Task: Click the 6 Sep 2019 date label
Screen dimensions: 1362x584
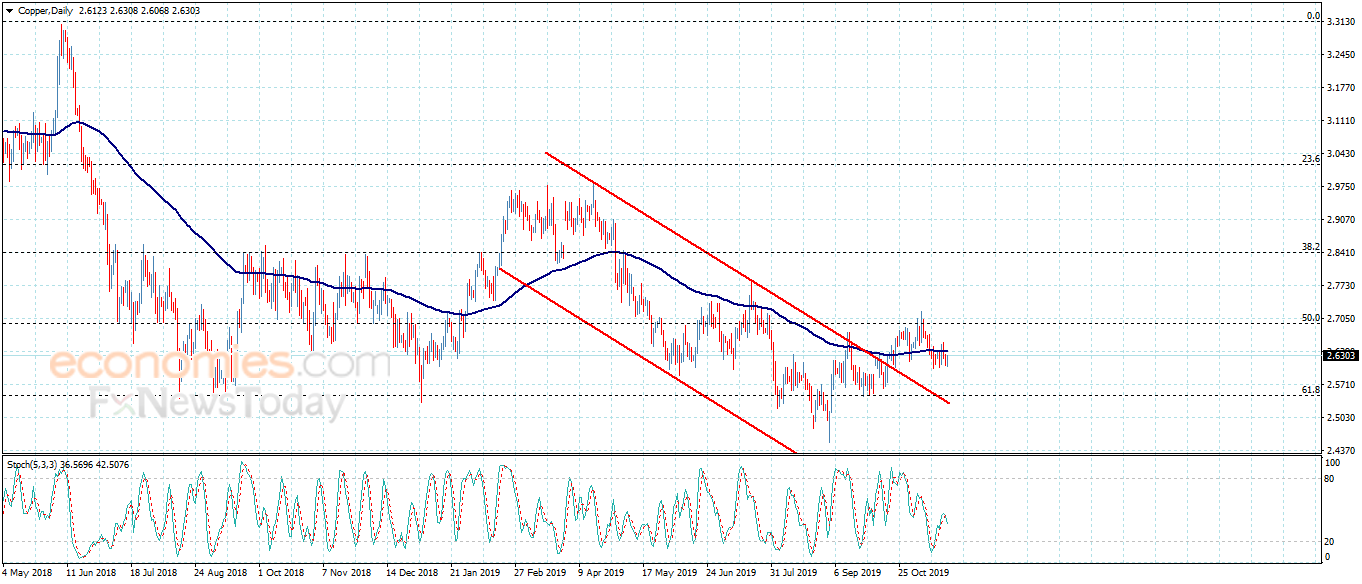Action: 858,574
